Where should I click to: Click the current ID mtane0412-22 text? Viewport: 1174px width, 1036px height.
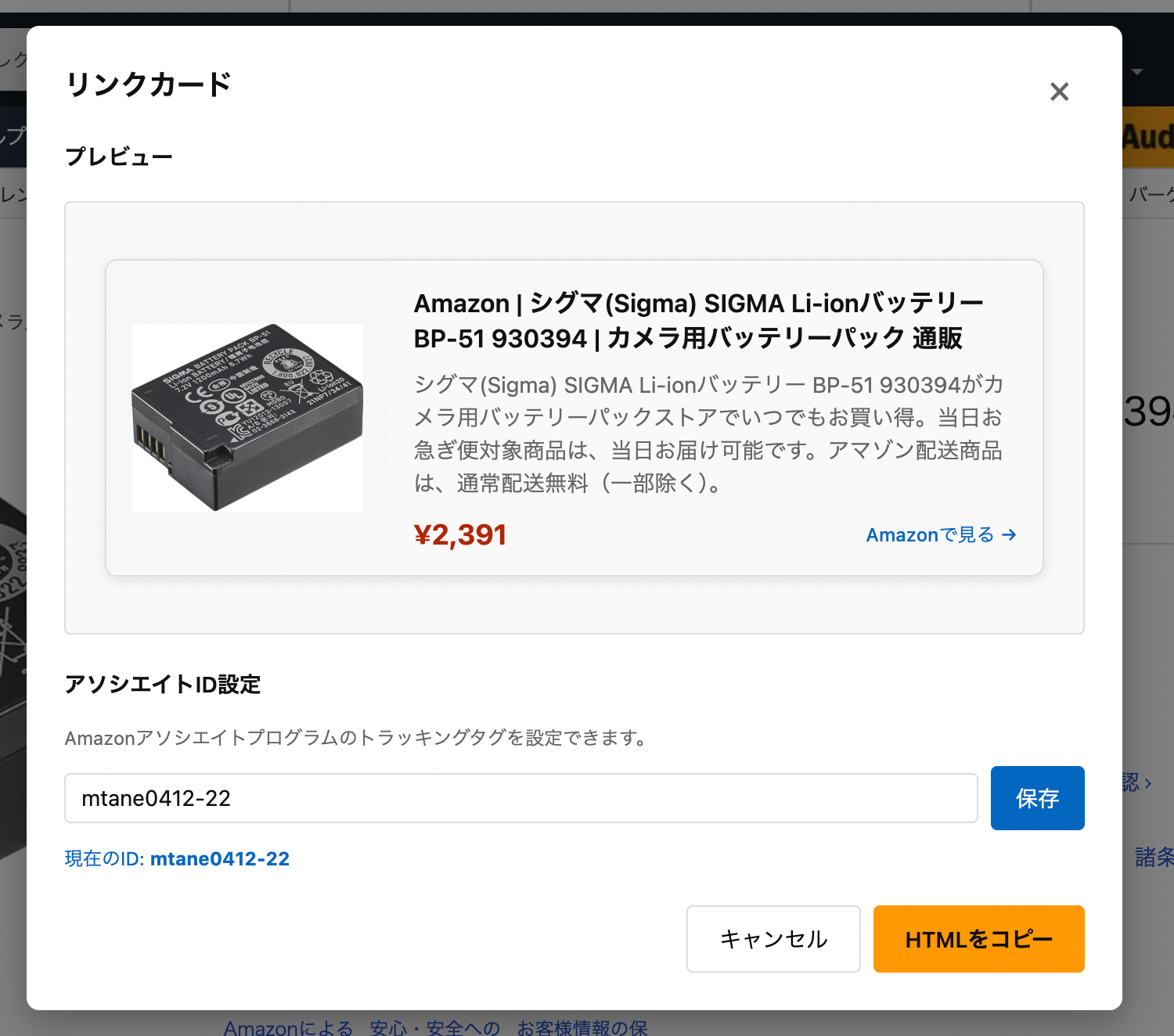(x=219, y=859)
